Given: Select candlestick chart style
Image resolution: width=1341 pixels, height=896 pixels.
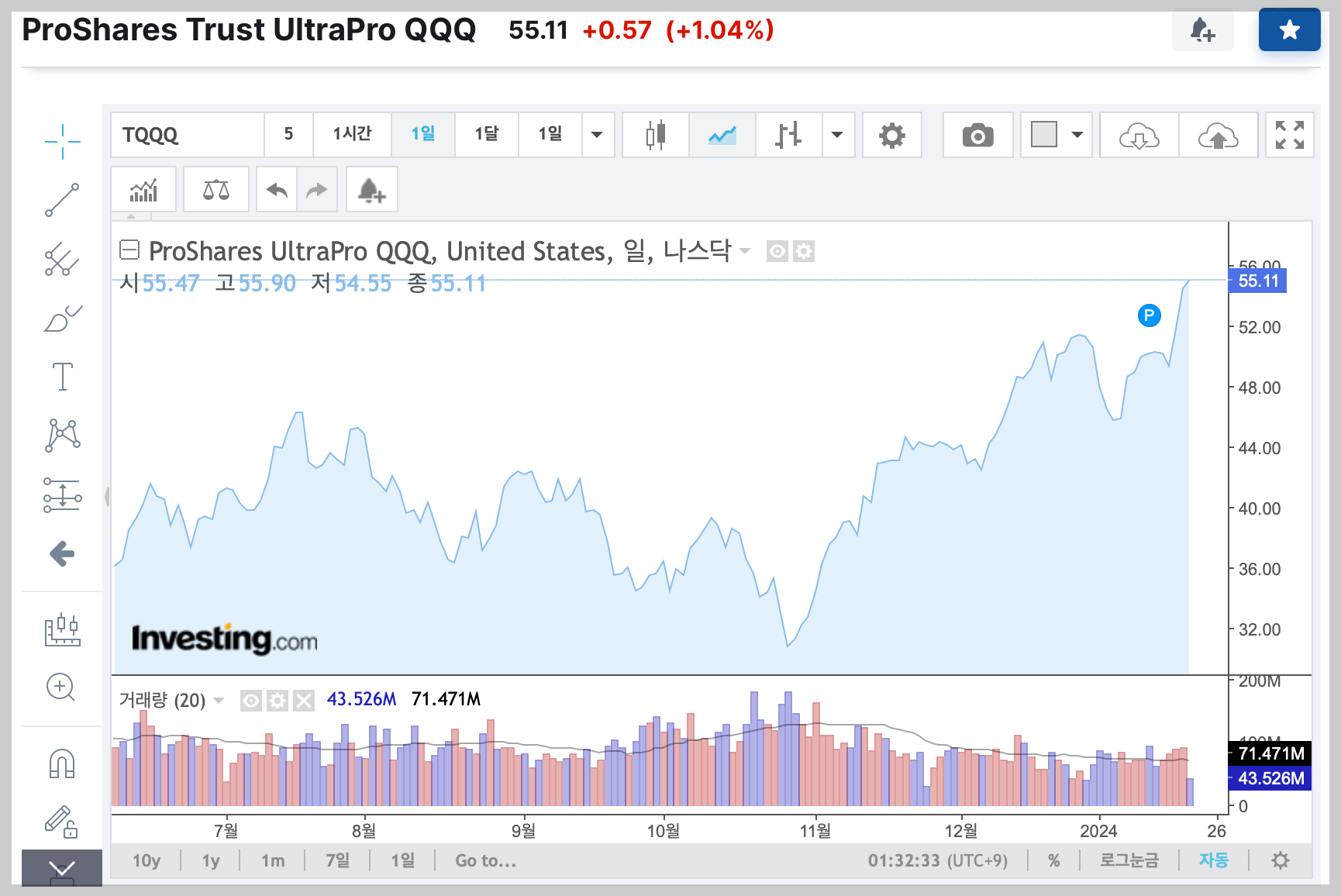Looking at the screenshot, I should (656, 135).
